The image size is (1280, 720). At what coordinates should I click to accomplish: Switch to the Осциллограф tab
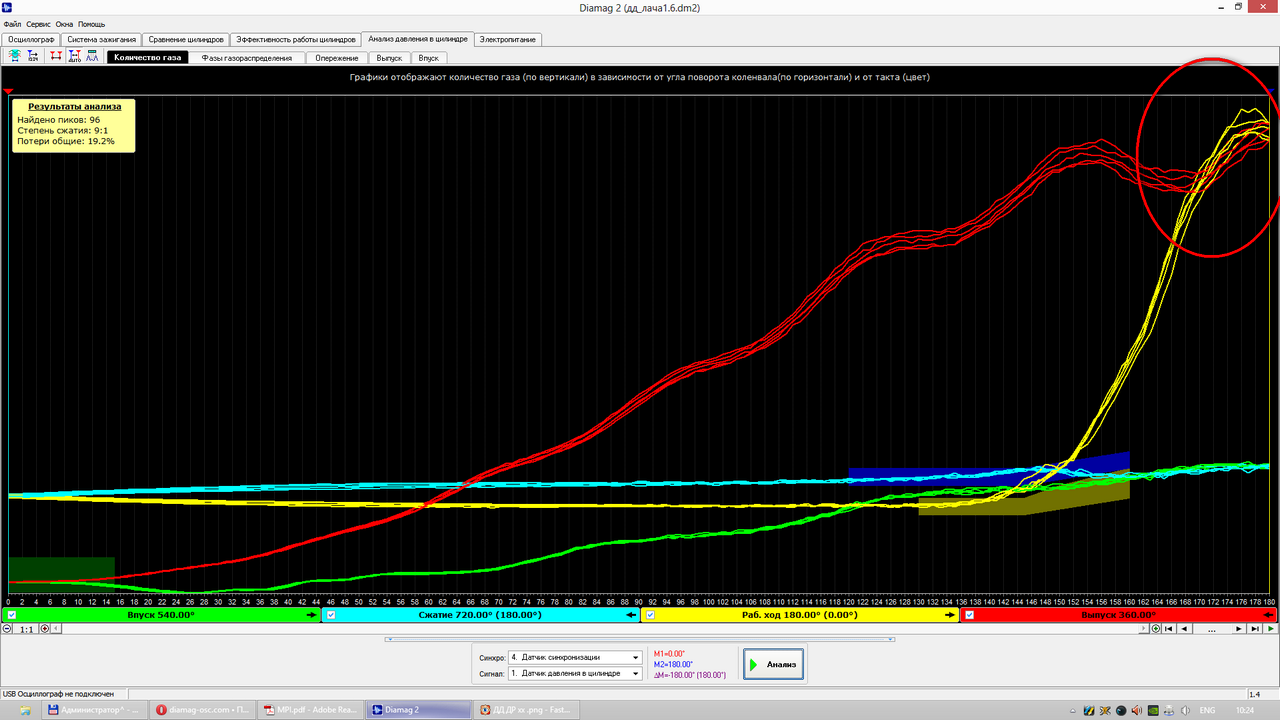[30, 39]
